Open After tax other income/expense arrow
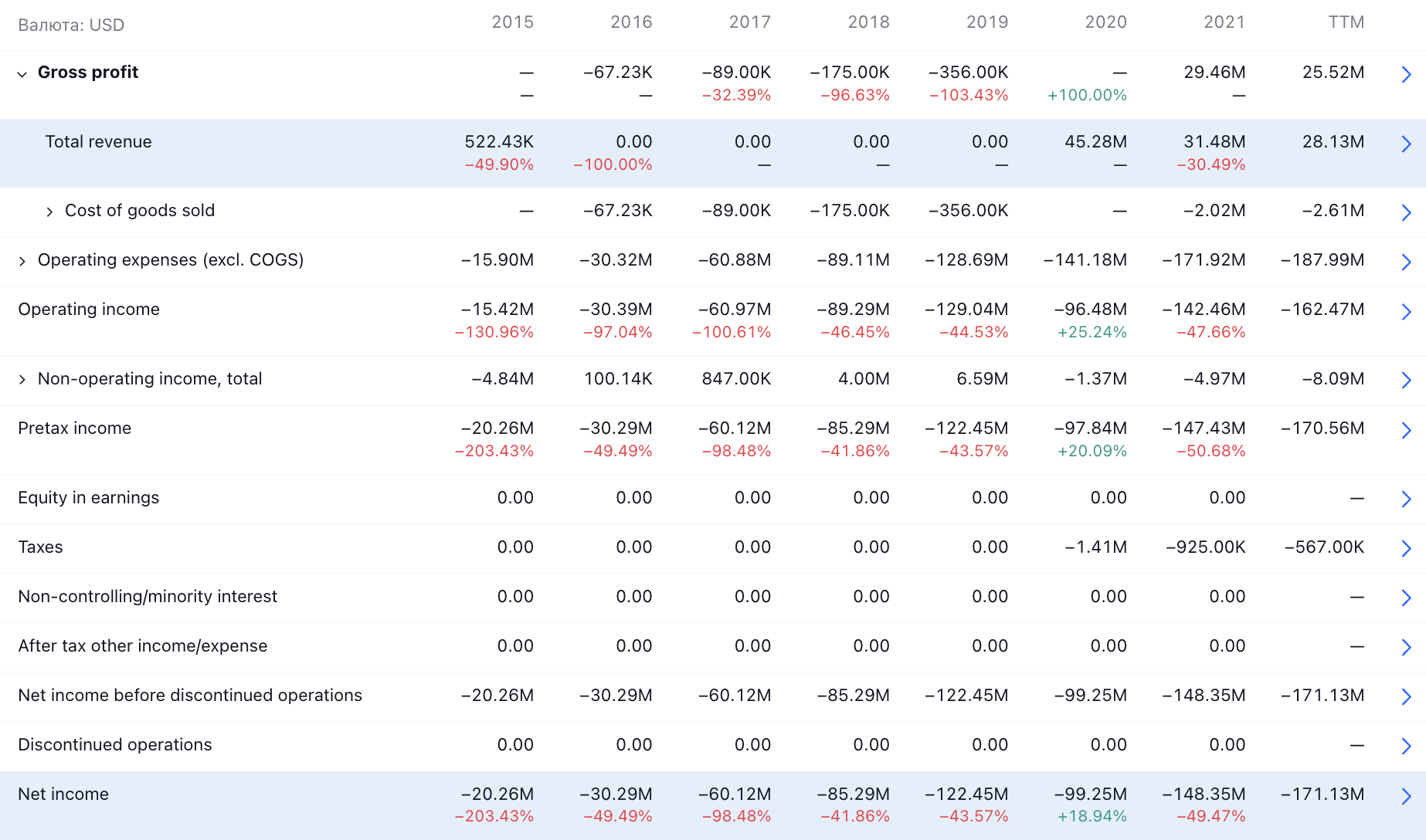This screenshot has height=840, width=1426. 1406,647
